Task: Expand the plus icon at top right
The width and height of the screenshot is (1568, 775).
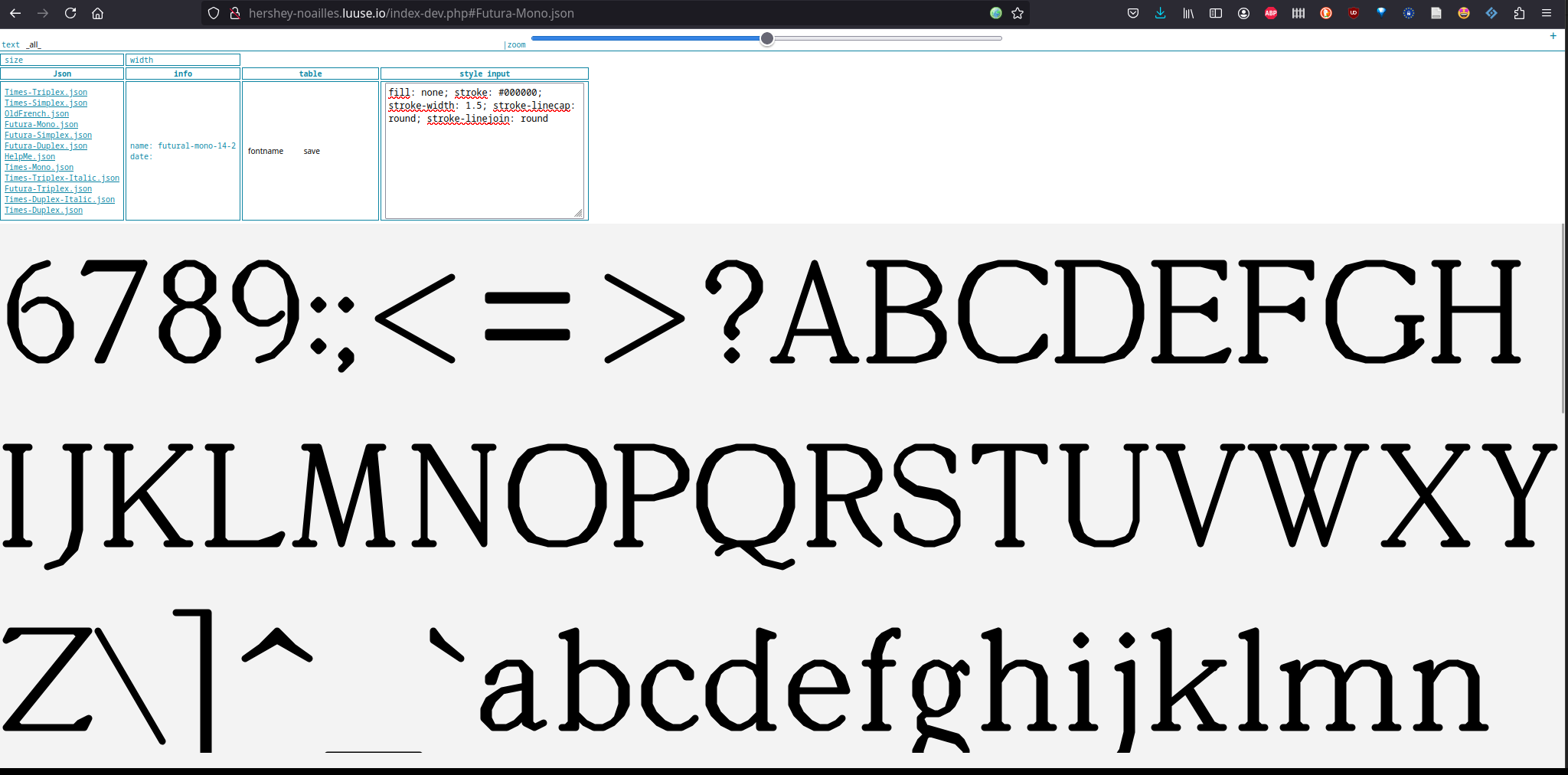Action: (x=1553, y=36)
